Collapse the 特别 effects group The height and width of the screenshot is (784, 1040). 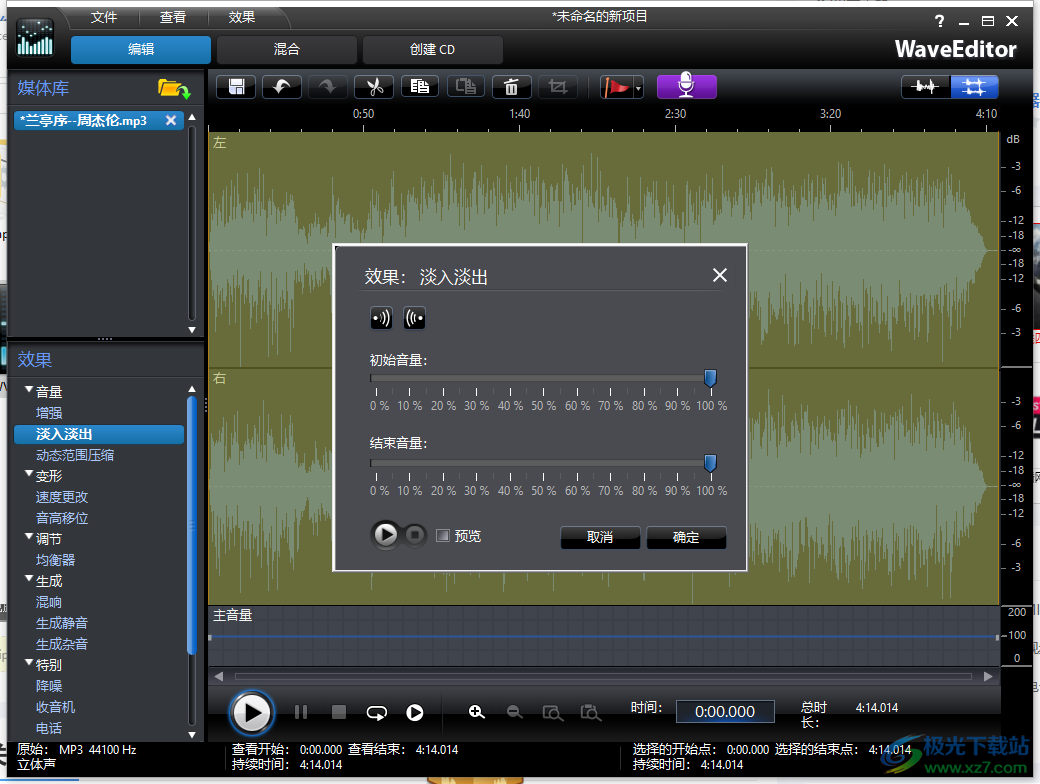(28, 664)
